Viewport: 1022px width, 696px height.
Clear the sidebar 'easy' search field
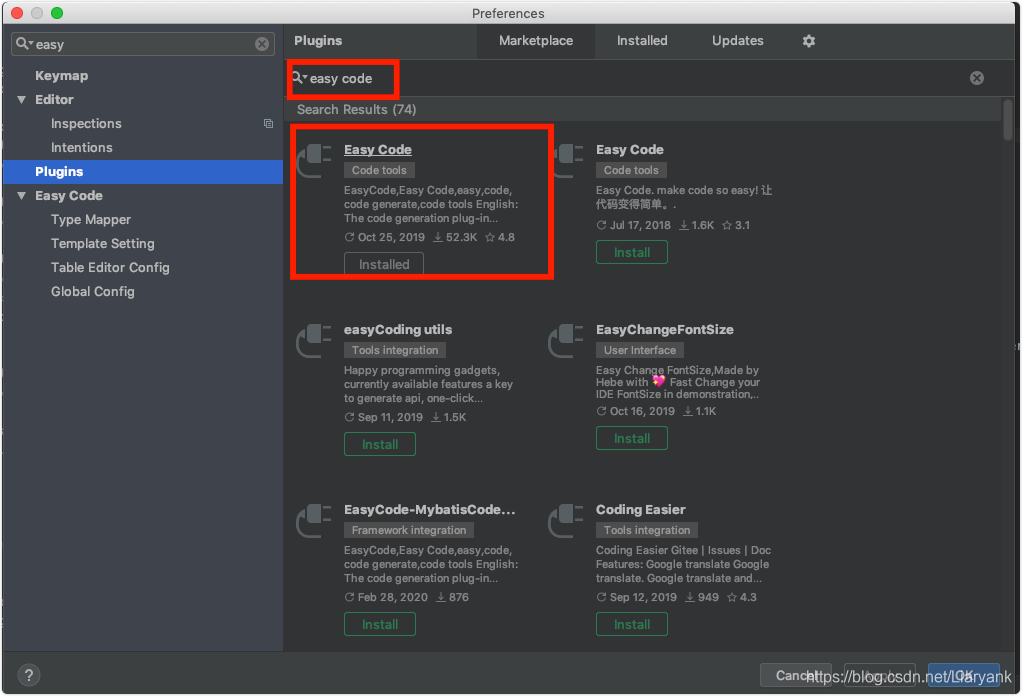point(262,44)
